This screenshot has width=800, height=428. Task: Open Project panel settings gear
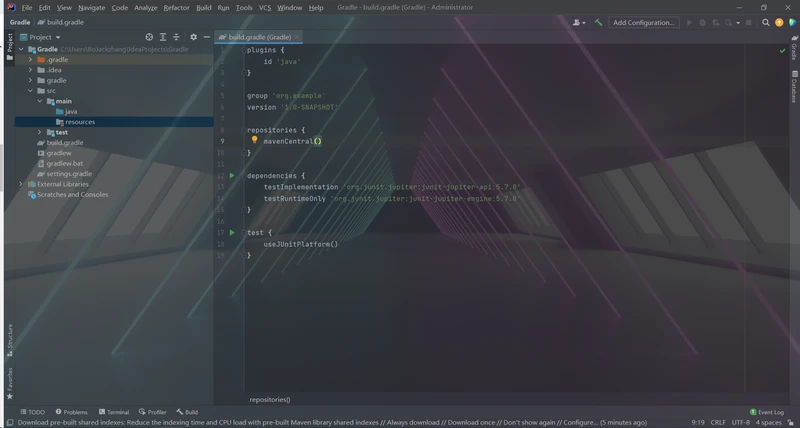click(x=193, y=37)
